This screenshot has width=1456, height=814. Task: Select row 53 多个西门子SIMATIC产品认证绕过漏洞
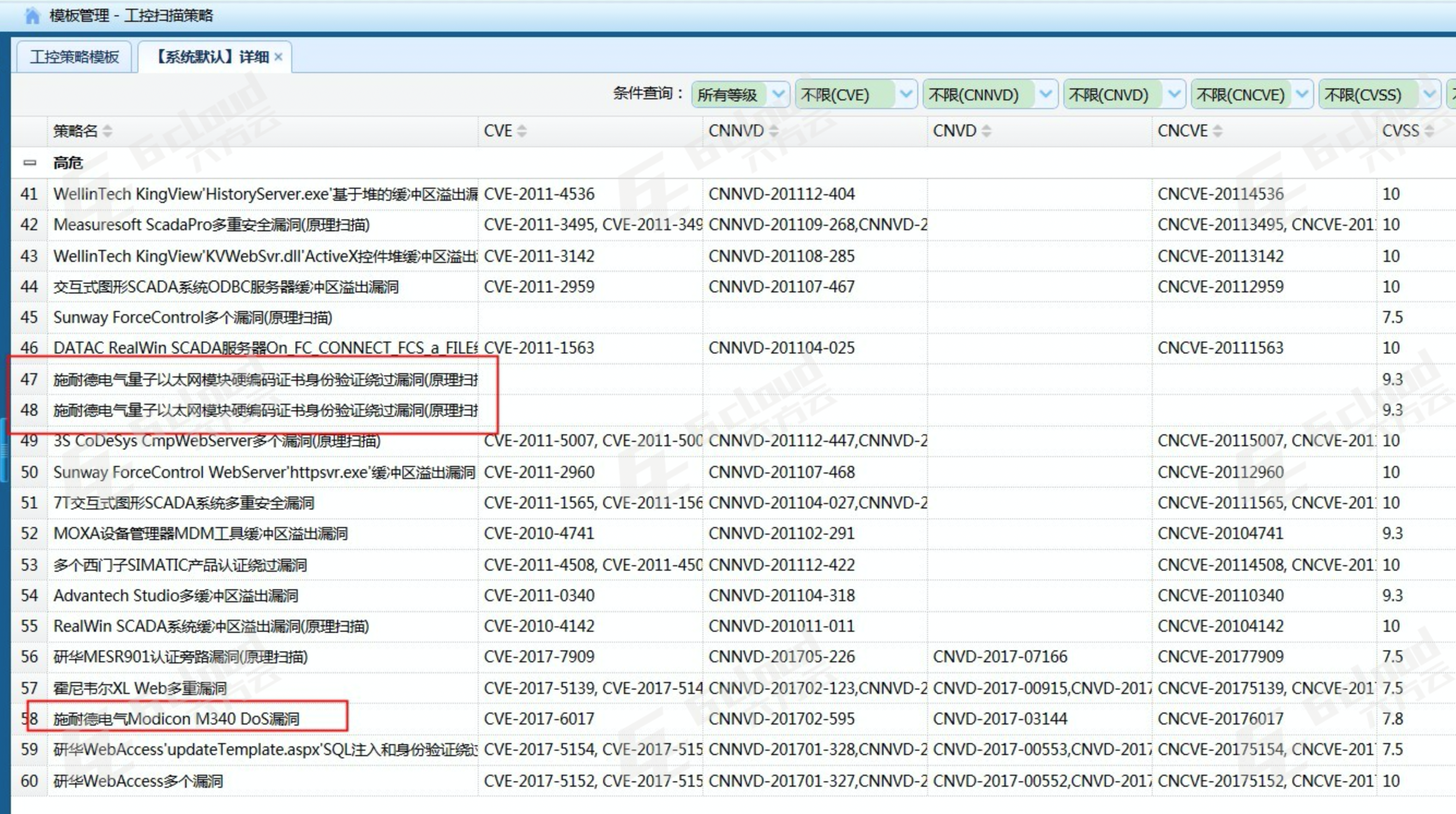tap(733, 565)
